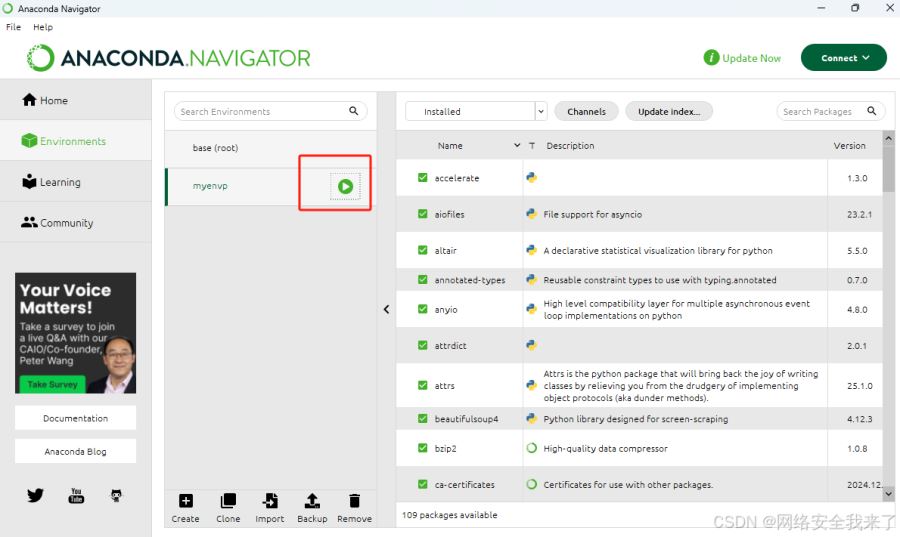Click the scrollbar down arrow in package list

tap(889, 493)
